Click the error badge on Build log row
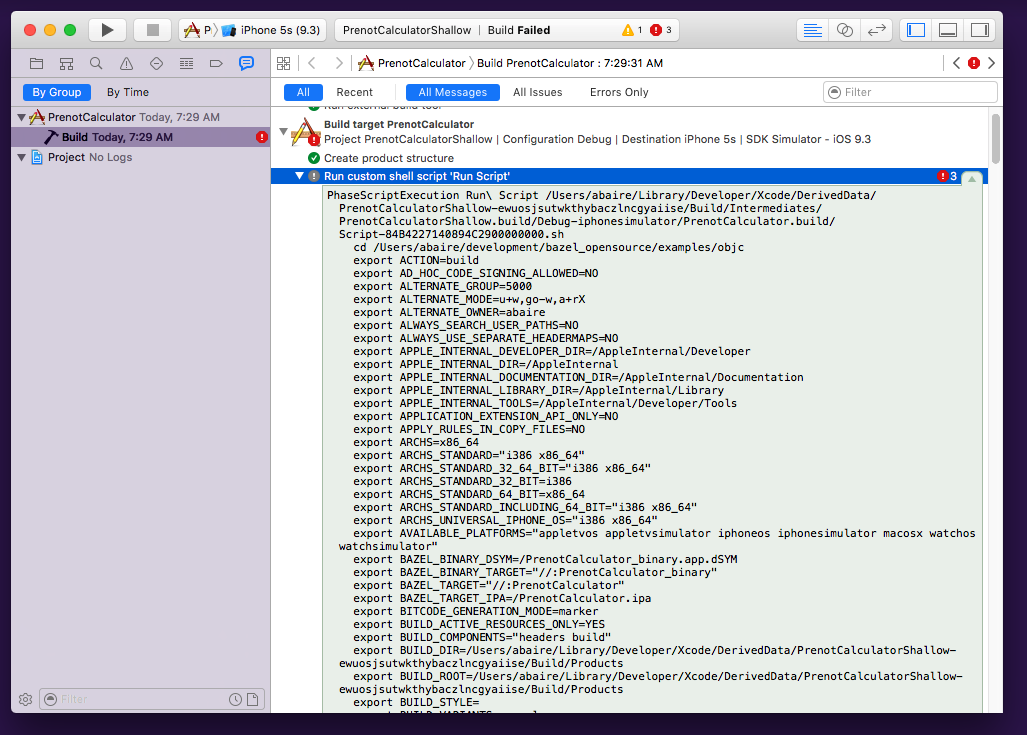Viewport: 1027px width, 735px height. coord(262,137)
